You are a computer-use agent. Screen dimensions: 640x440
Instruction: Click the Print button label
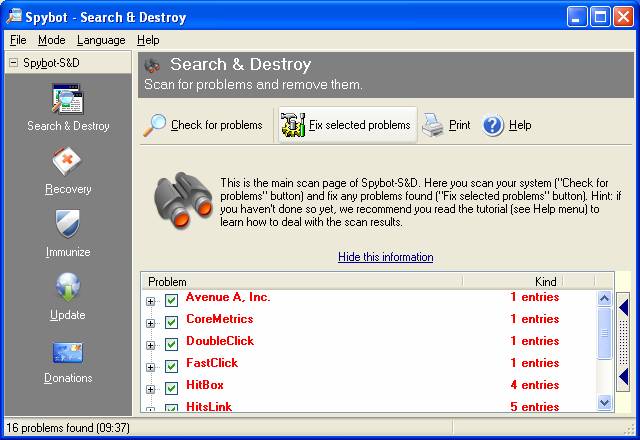pyautogui.click(x=460, y=125)
